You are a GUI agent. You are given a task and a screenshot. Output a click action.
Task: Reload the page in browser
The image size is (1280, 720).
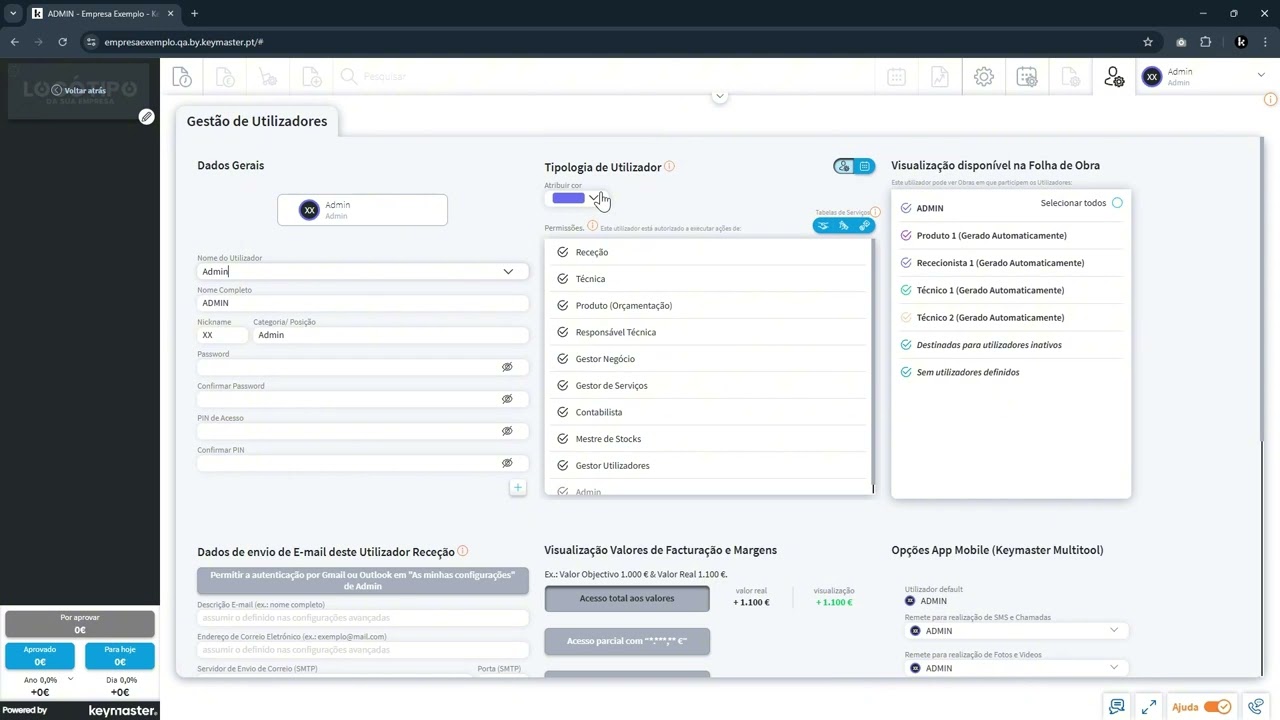pos(62,42)
